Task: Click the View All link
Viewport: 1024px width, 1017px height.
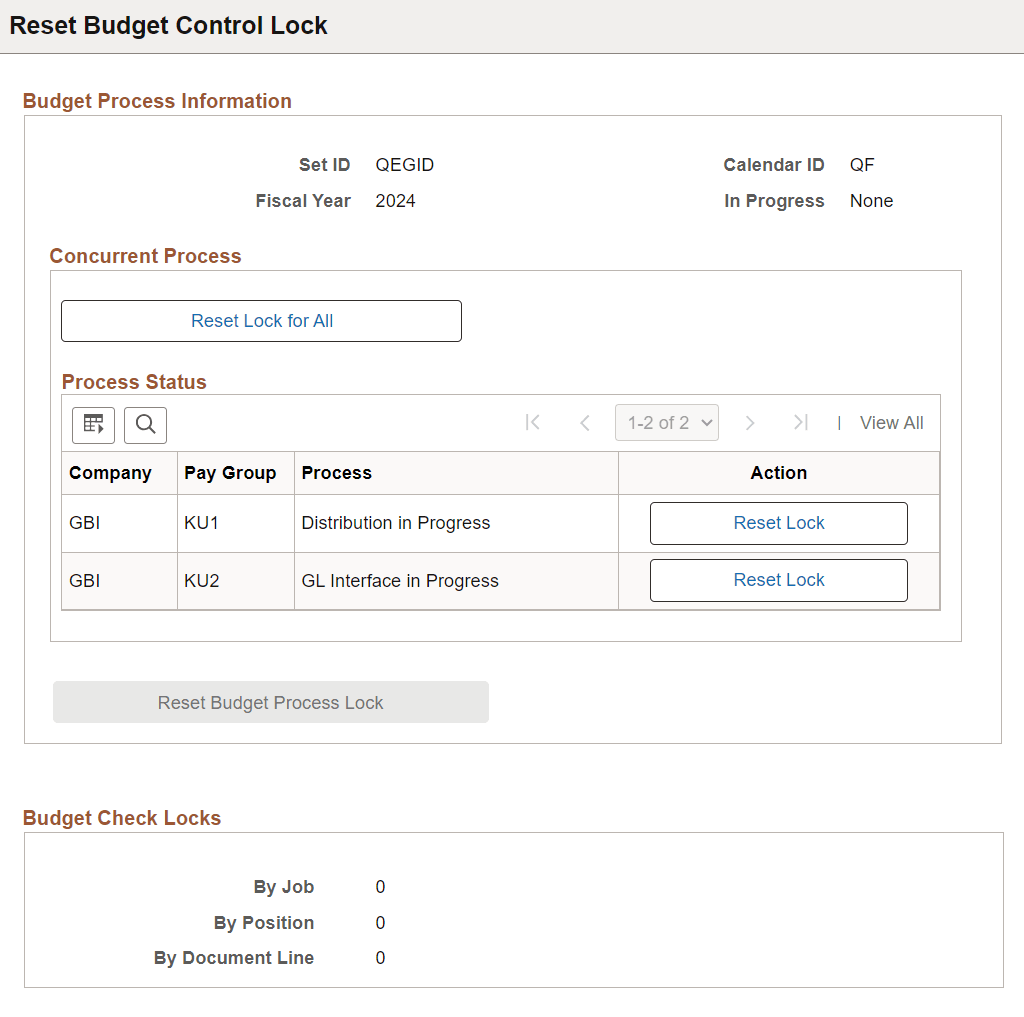Action: click(x=891, y=422)
